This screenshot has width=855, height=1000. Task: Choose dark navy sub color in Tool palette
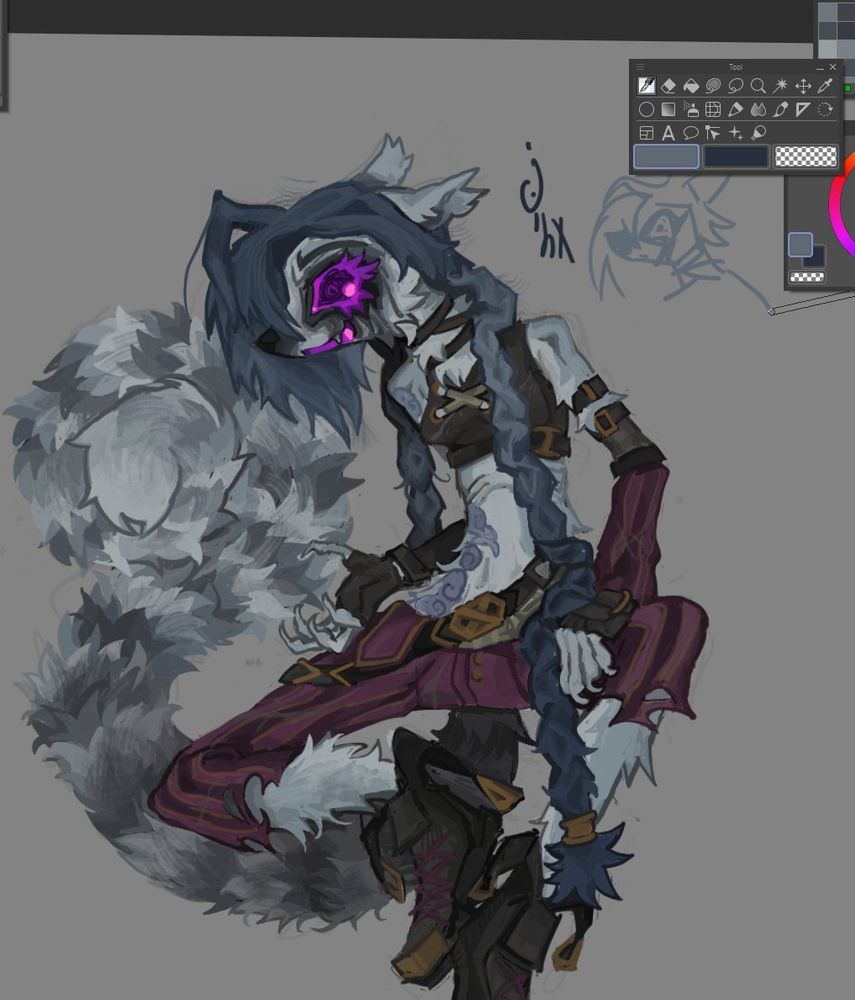coord(736,156)
